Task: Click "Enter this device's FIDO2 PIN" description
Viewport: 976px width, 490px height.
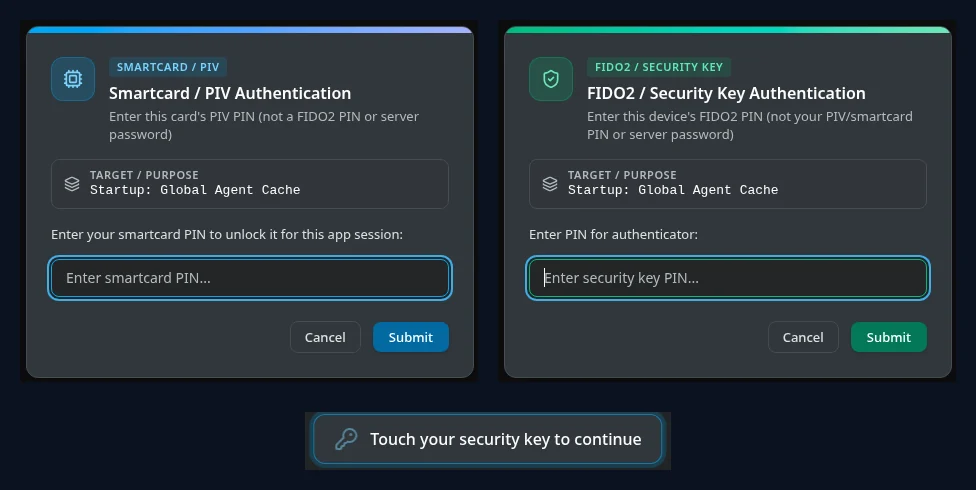Action: 749,125
